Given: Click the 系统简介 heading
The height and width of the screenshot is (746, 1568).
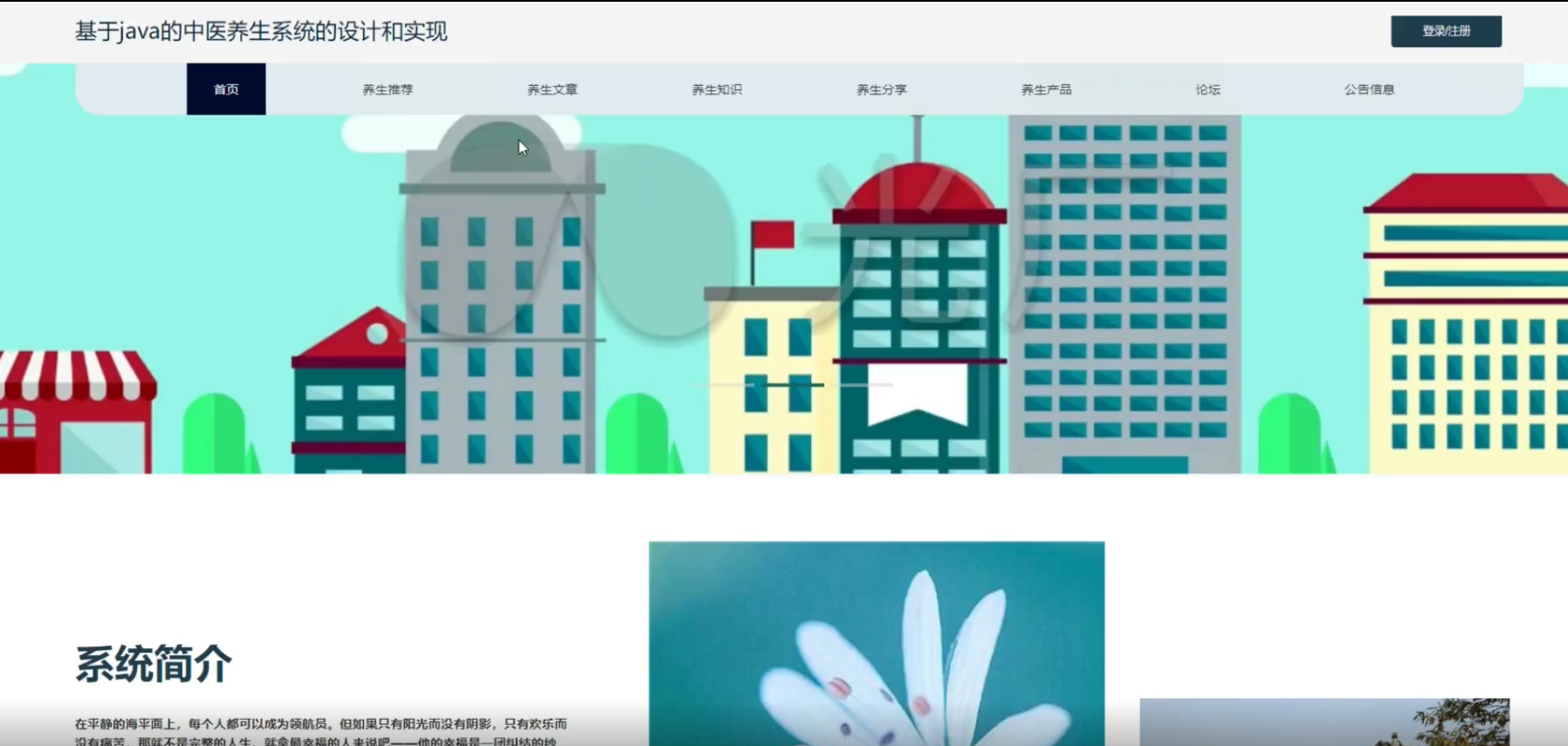Looking at the screenshot, I should tap(154, 664).
